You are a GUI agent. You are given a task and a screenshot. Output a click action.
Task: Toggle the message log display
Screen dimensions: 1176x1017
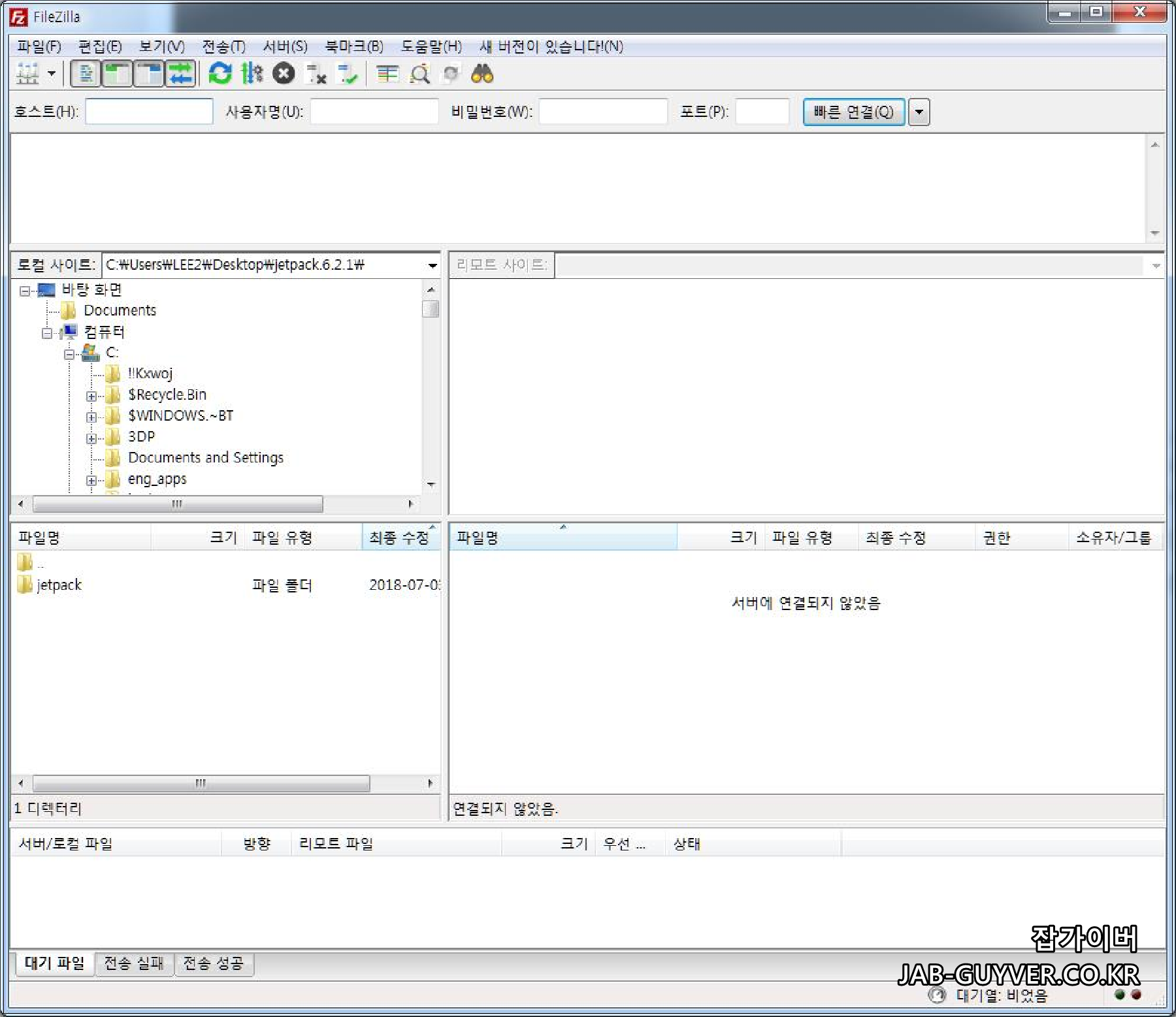tap(85, 74)
